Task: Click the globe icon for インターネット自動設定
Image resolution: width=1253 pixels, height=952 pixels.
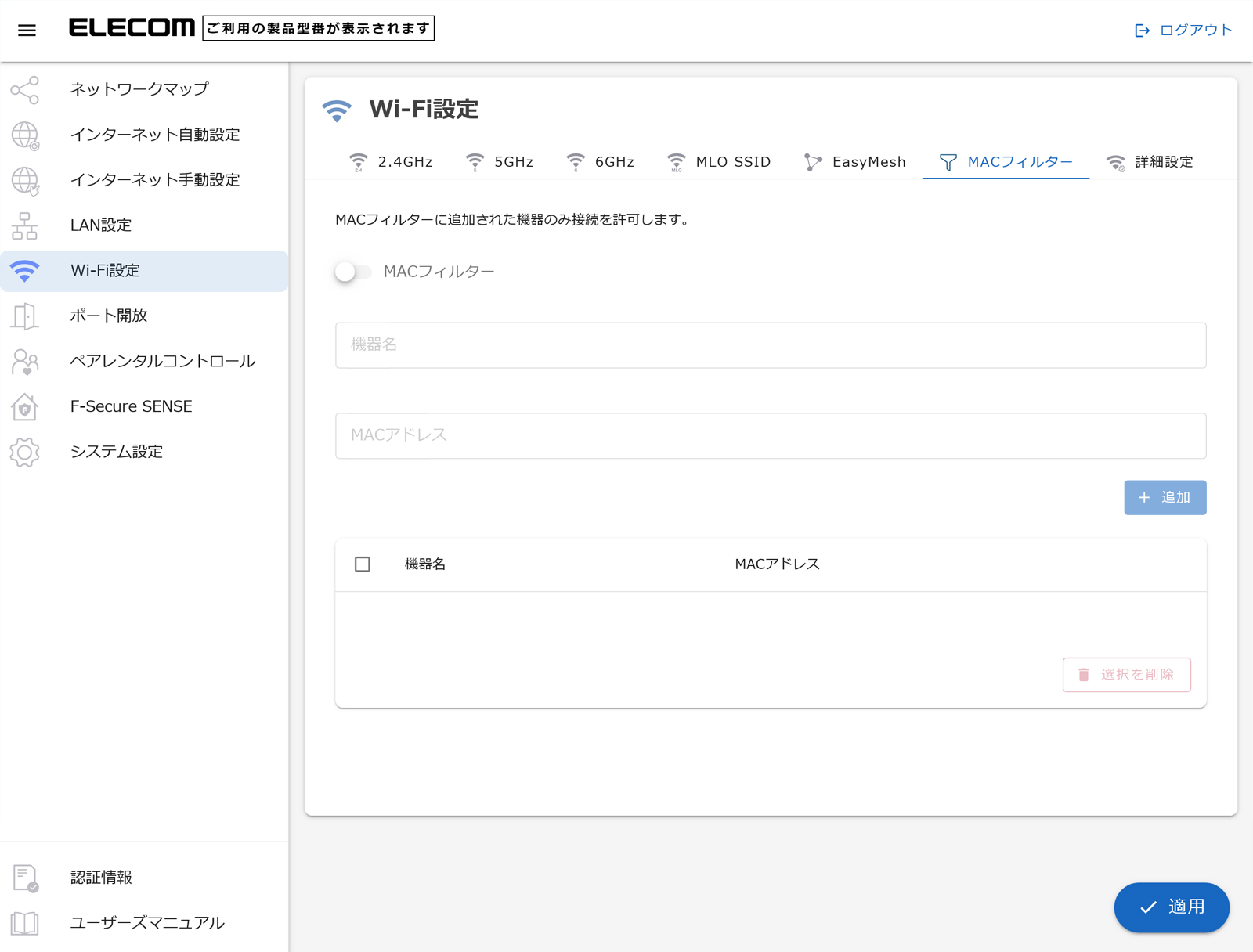Action: [25, 135]
